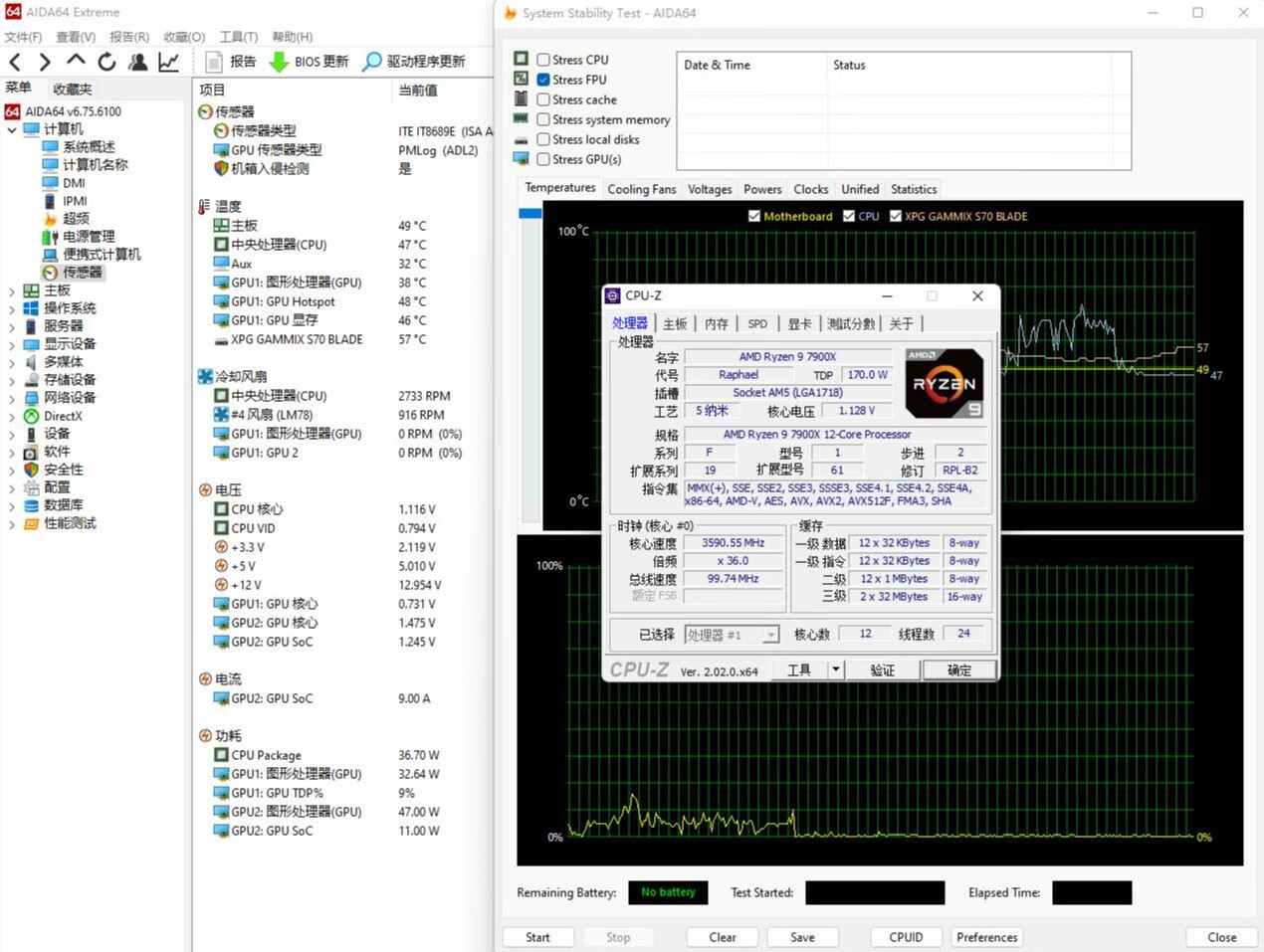Toggle the CPU graph checkbox
Screen dimensions: 1264x952
point(849,216)
